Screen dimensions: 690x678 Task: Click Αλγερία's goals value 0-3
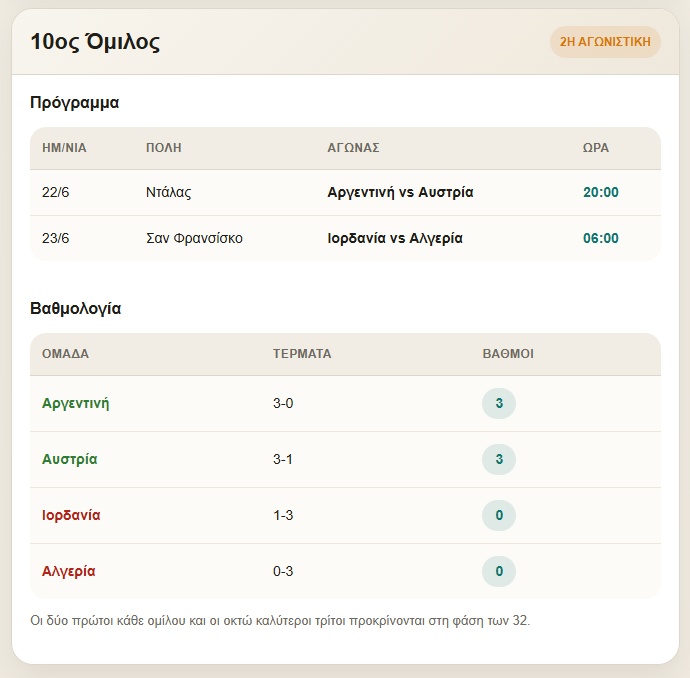pos(283,571)
